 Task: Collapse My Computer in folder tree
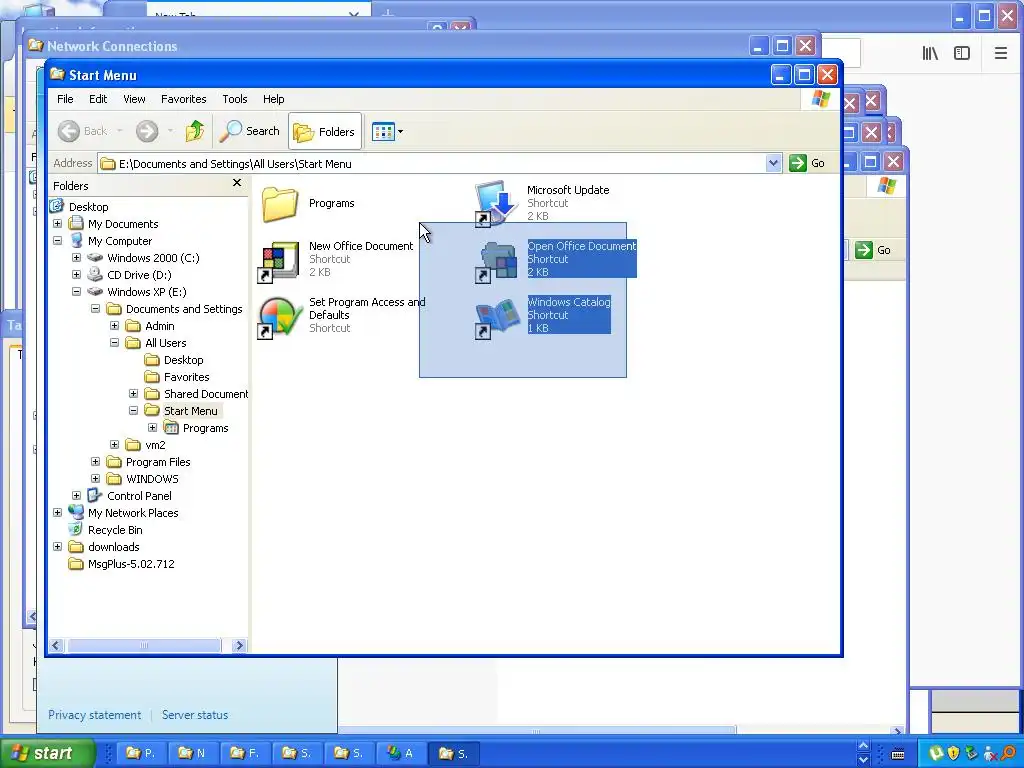tap(57, 241)
